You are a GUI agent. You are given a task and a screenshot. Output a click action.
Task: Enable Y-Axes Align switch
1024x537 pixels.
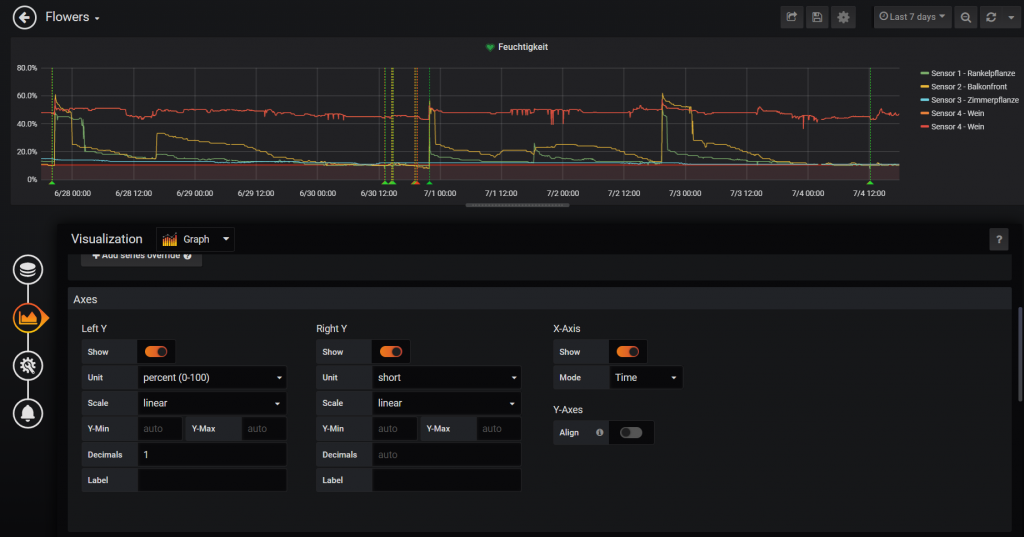pyautogui.click(x=631, y=432)
